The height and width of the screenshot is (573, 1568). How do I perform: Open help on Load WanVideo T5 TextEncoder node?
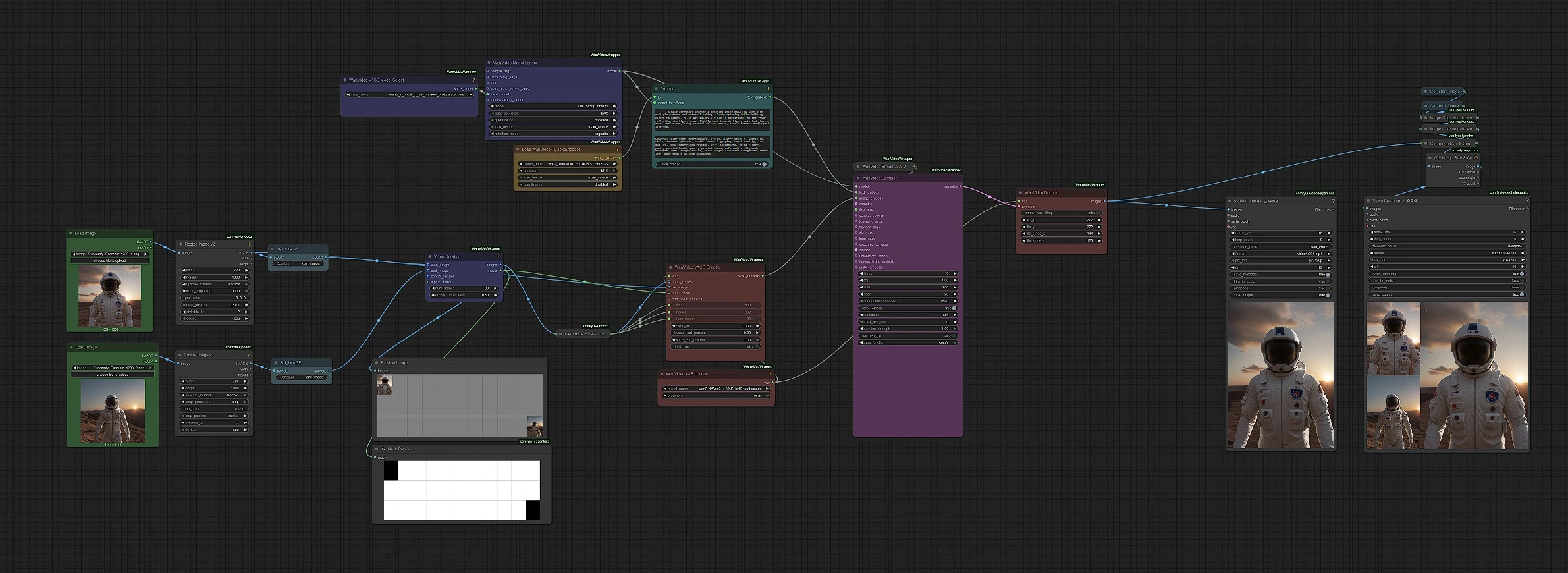(x=618, y=149)
